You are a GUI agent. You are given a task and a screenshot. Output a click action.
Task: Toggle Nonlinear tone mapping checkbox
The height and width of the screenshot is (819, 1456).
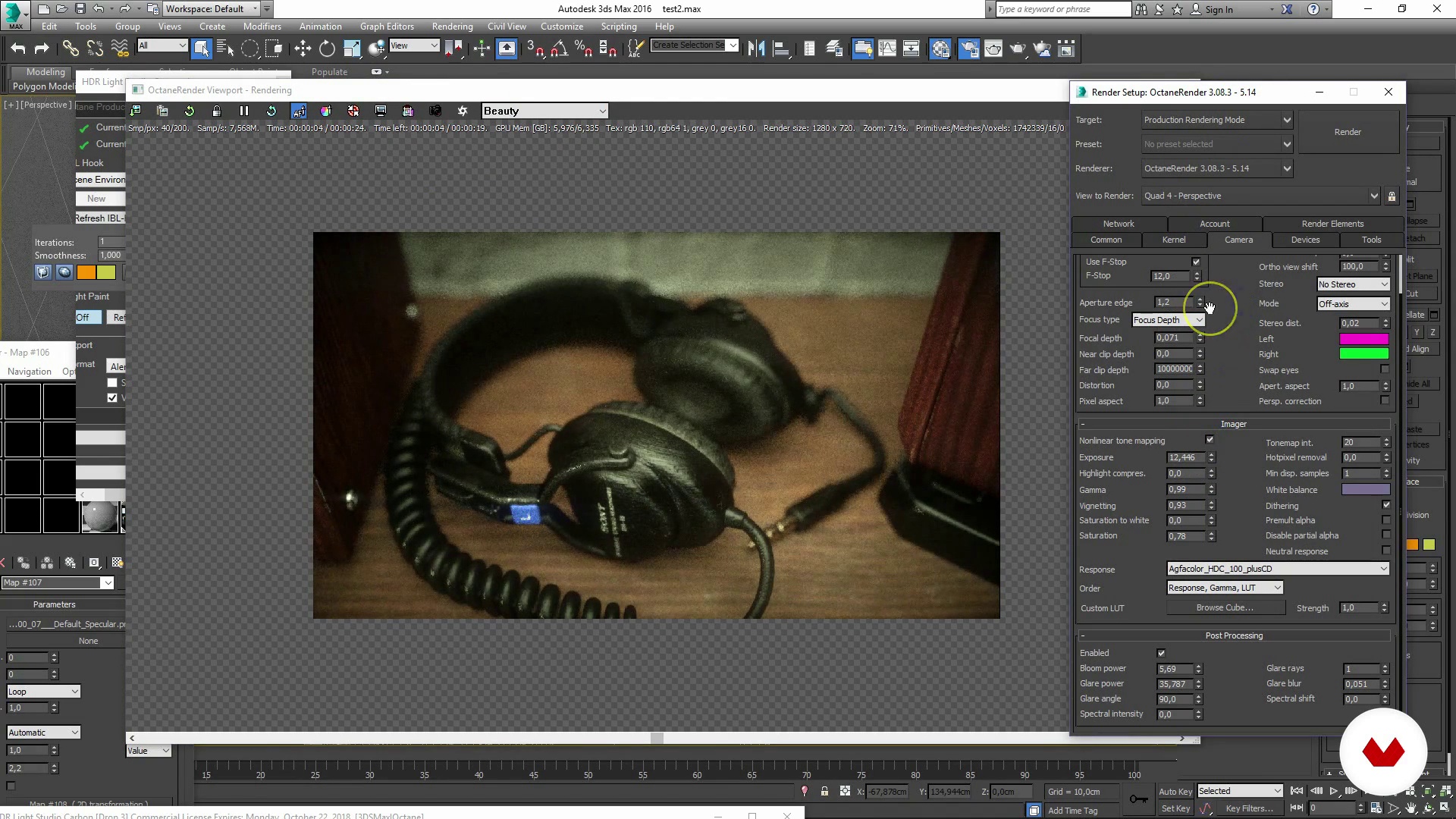click(1210, 440)
